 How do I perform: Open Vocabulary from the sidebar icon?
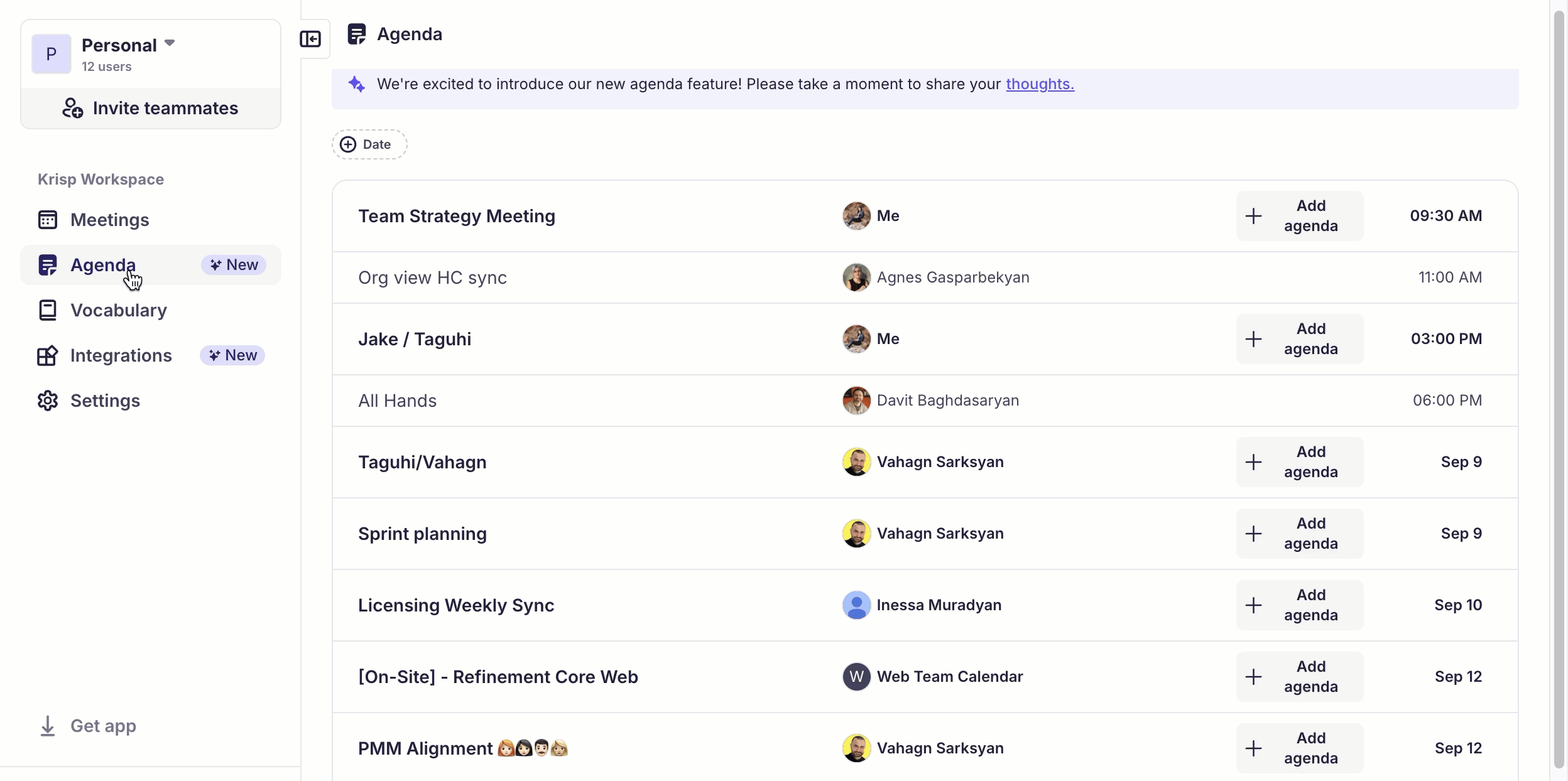point(48,310)
